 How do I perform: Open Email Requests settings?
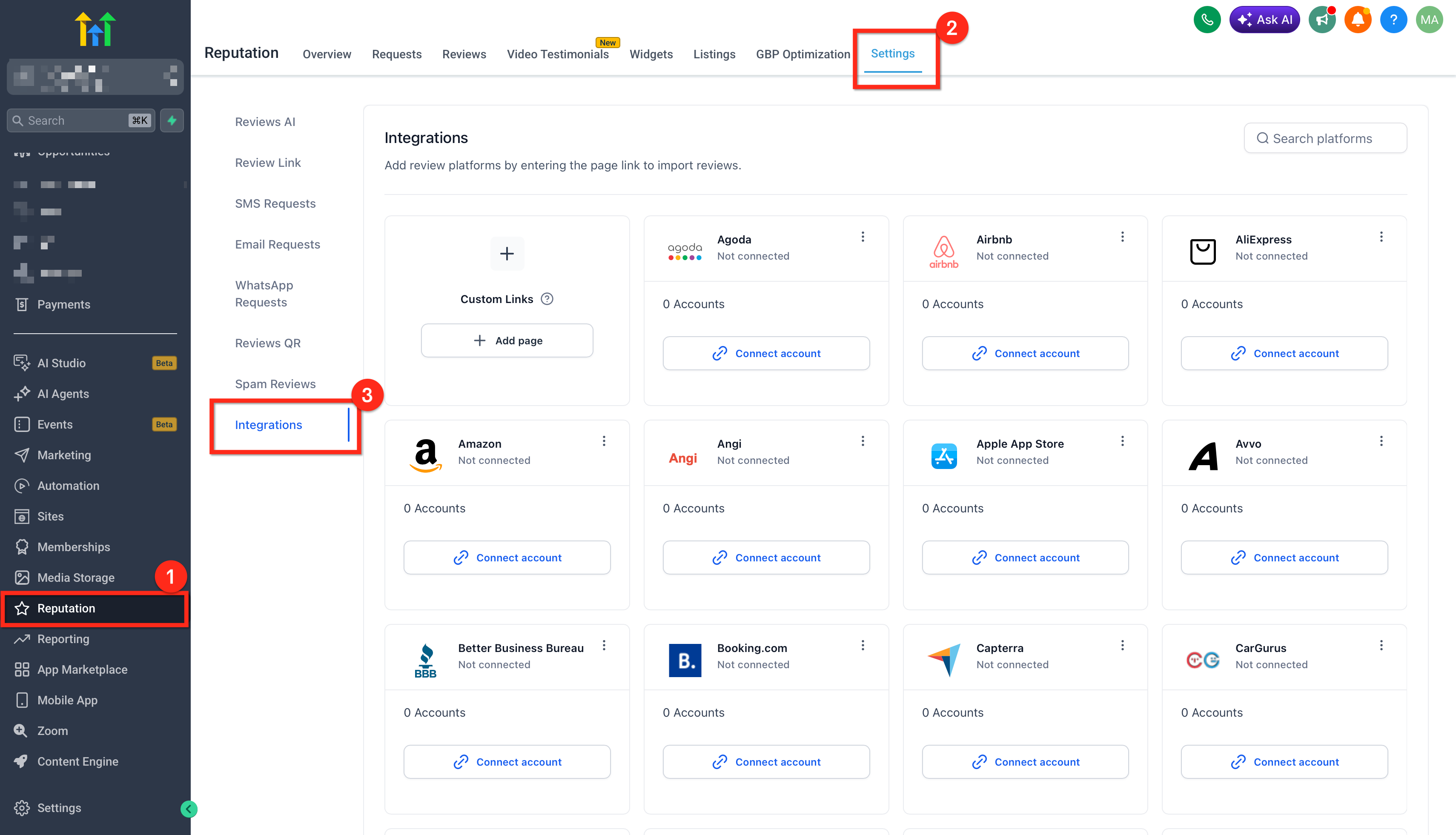(x=278, y=244)
